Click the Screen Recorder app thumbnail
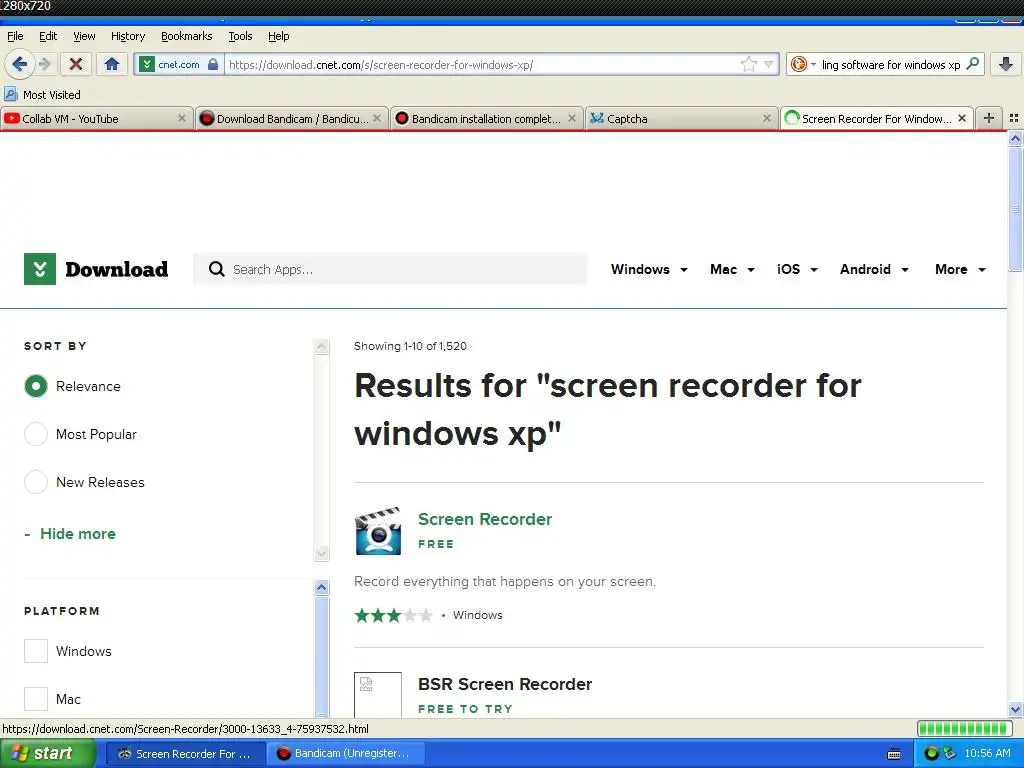Image resolution: width=1024 pixels, height=768 pixels. click(378, 531)
